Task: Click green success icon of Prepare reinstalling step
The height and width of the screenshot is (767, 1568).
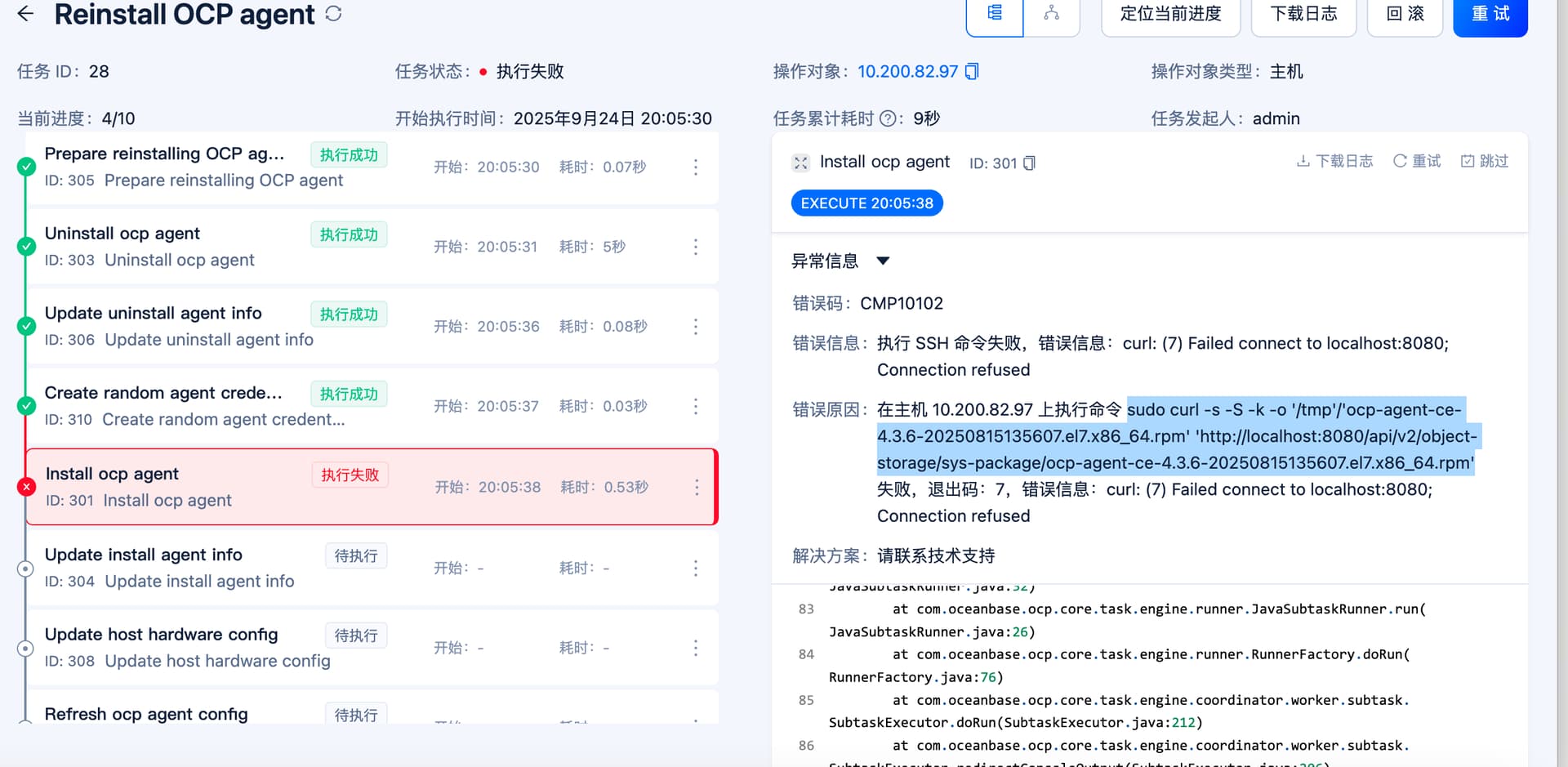Action: (26, 167)
